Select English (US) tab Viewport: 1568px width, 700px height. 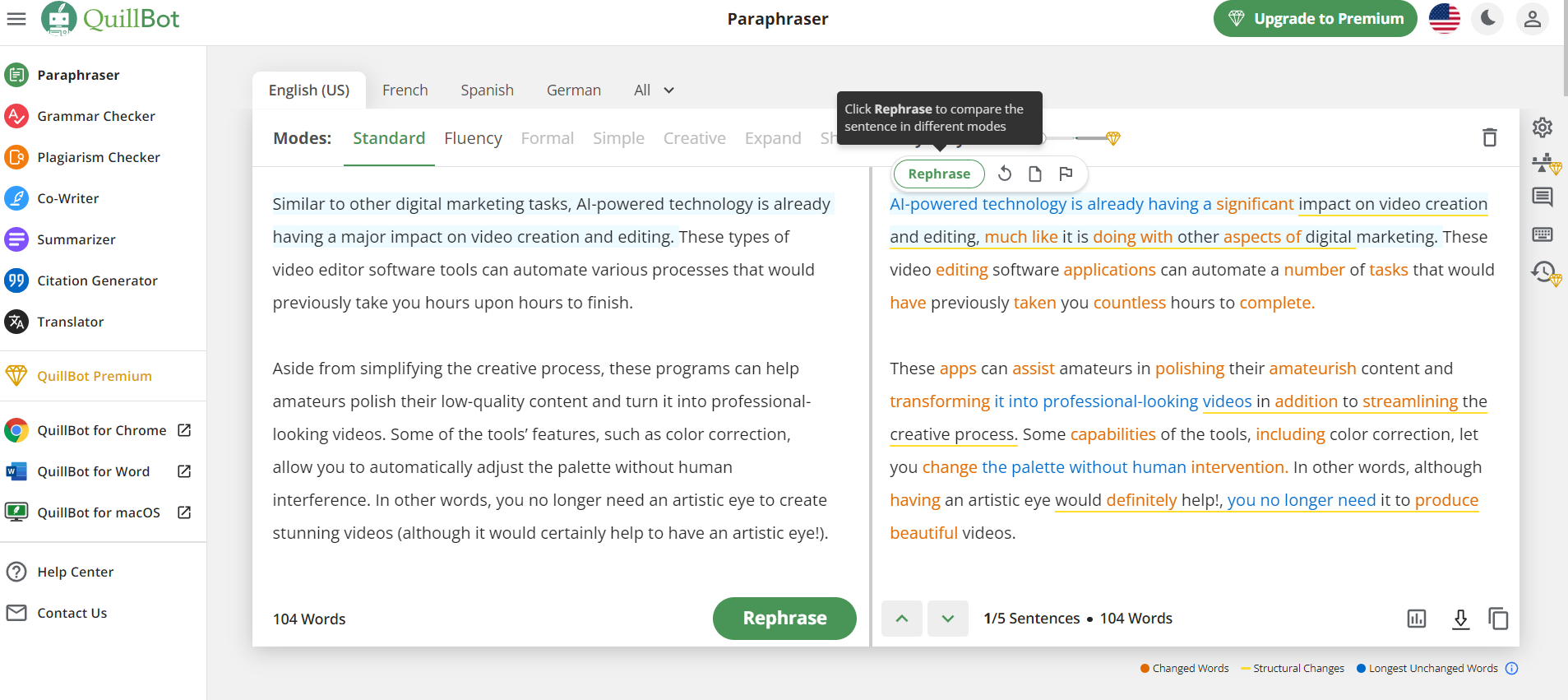point(309,90)
